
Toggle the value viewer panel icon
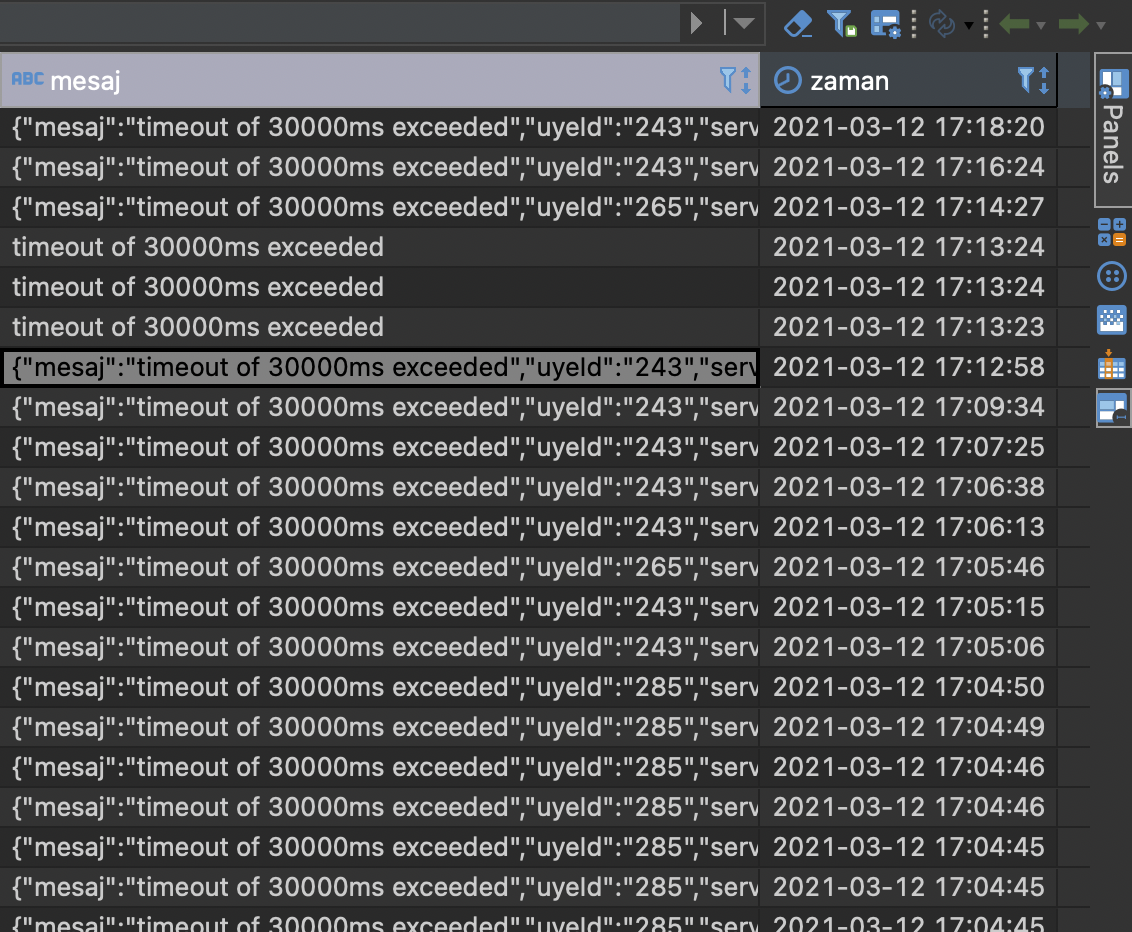click(1113, 408)
